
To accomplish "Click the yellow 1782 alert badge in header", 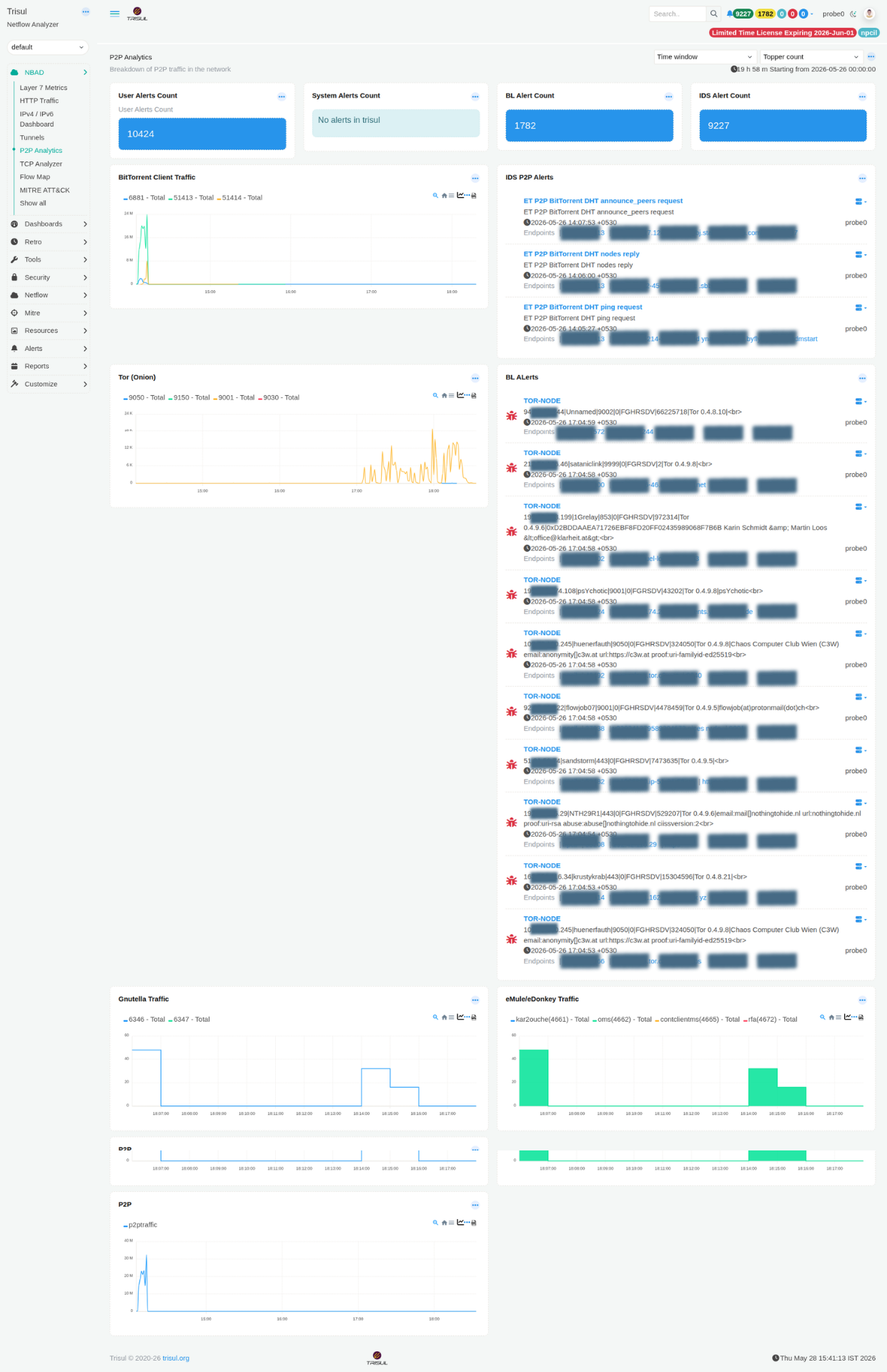I will 765,14.
